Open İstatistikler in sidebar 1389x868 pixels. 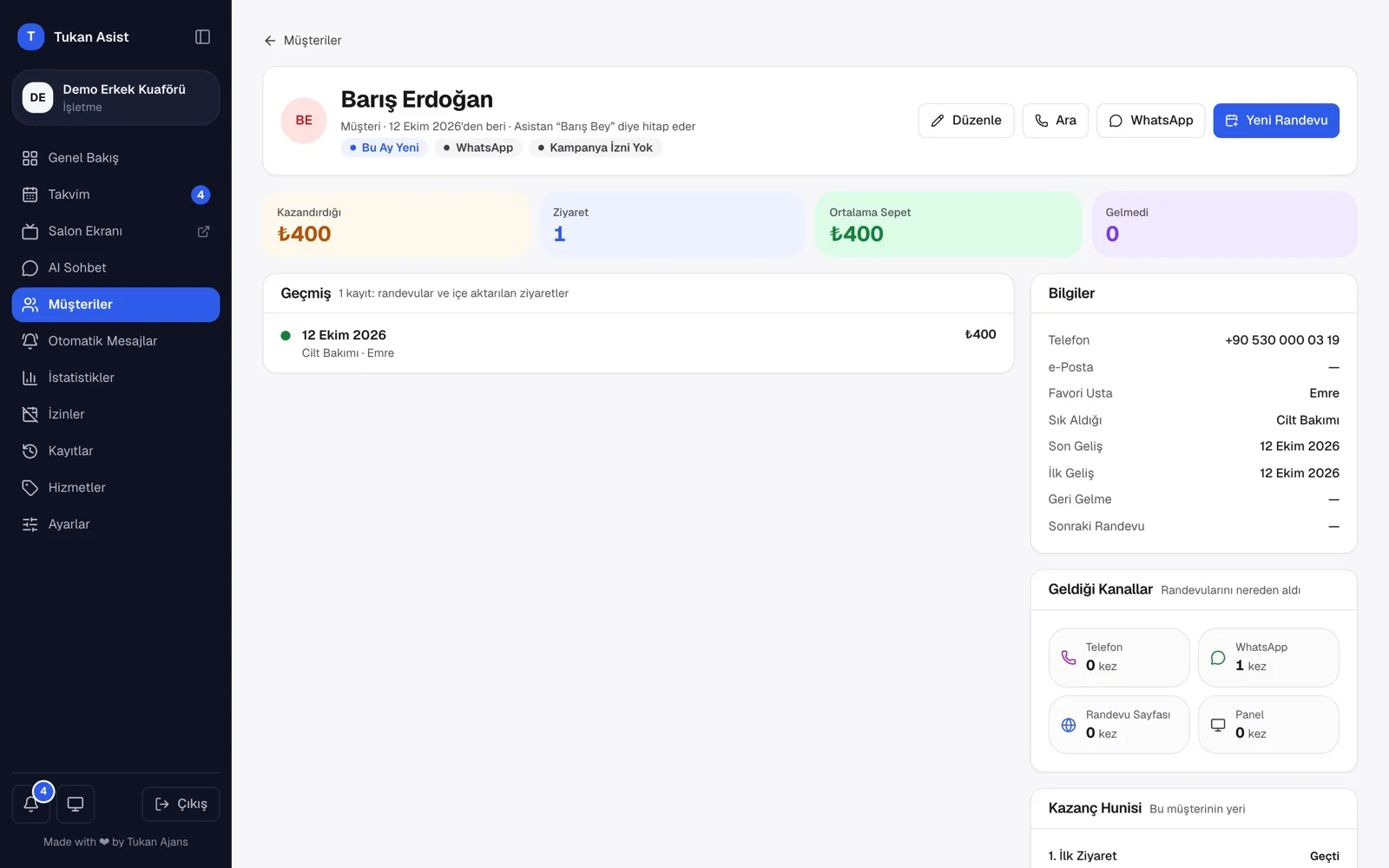(115, 378)
